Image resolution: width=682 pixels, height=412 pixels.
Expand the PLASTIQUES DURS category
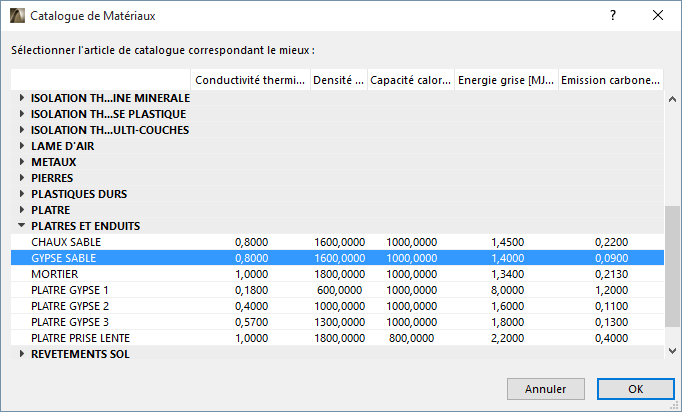(x=23, y=194)
